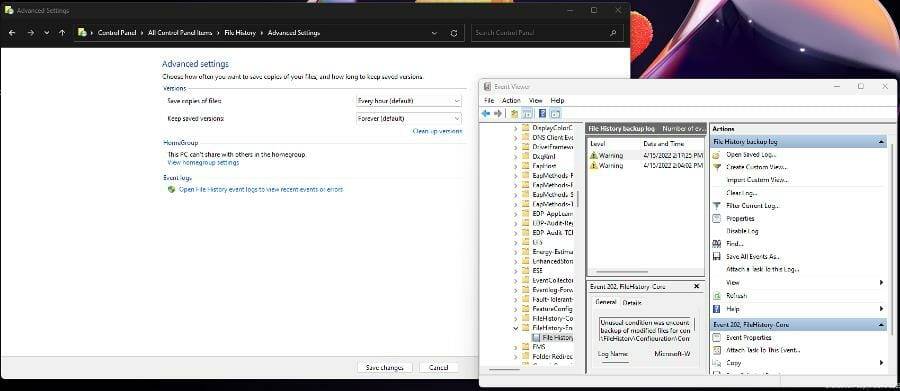This screenshot has width=900, height=391.
Task: Collapse the File History backup log actions section
Action: [881, 141]
